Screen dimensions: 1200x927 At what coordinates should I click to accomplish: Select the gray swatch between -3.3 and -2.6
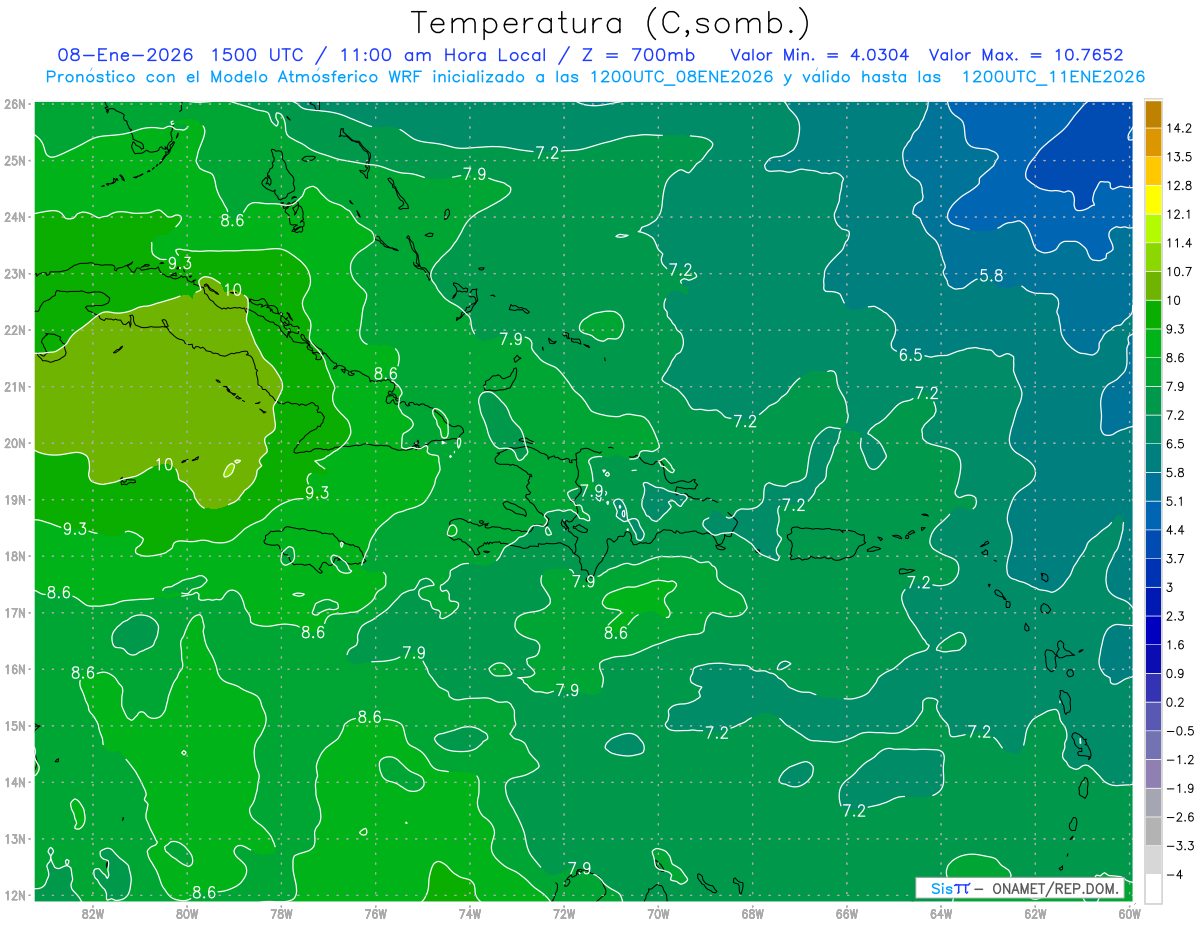(1153, 830)
